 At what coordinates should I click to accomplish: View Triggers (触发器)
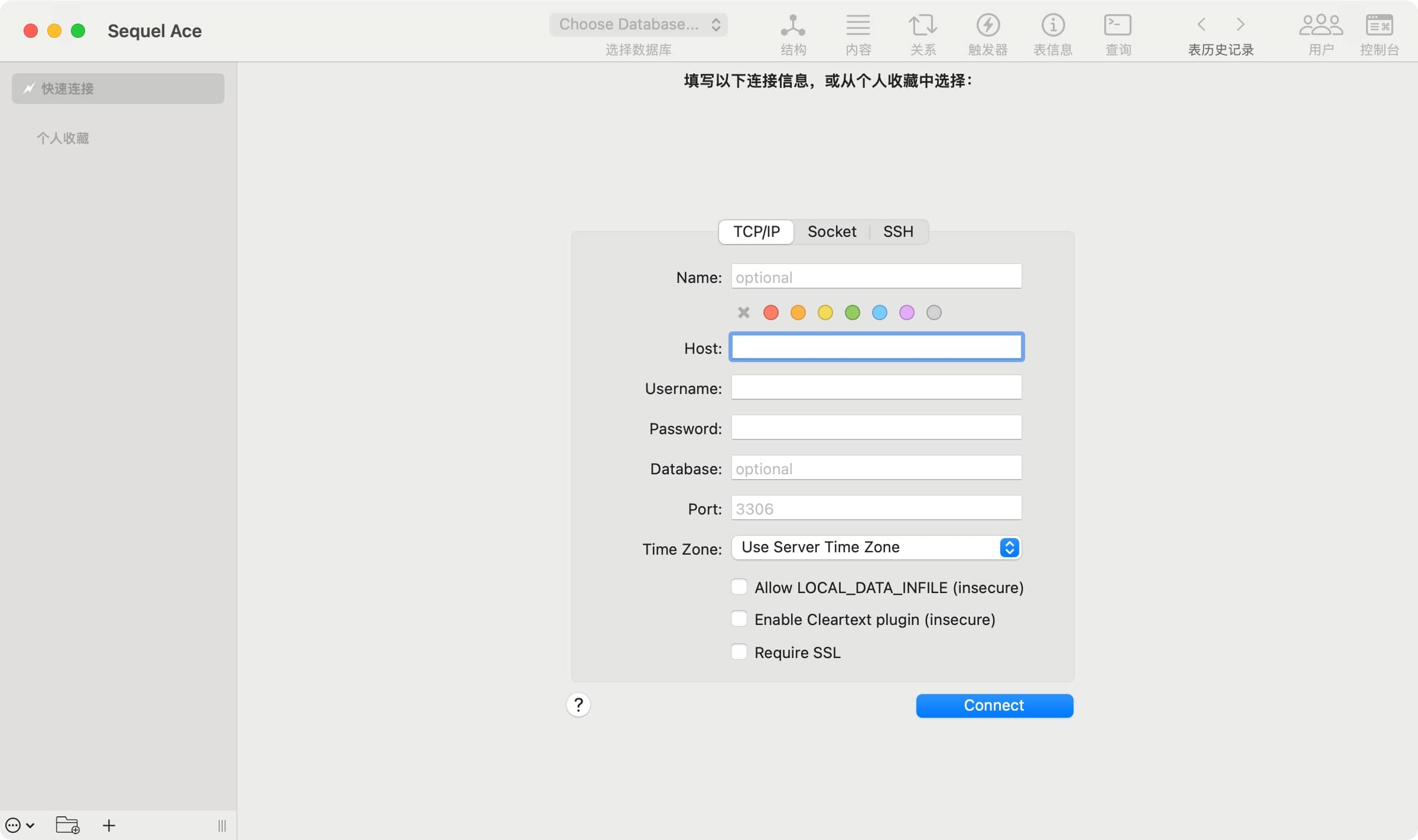click(988, 32)
